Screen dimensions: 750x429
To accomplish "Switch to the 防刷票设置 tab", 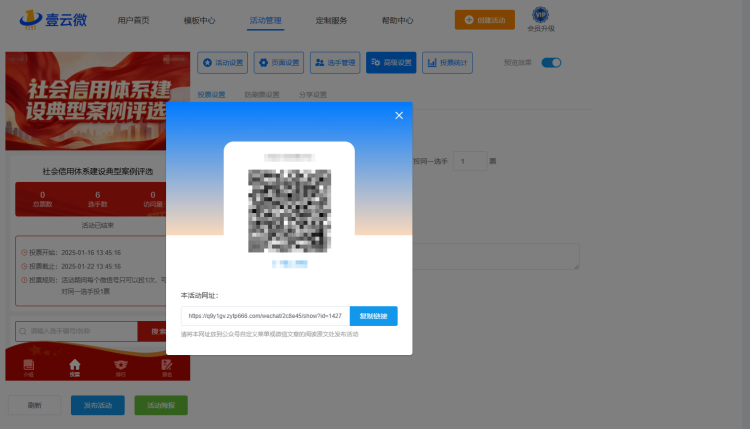I will pos(262,95).
